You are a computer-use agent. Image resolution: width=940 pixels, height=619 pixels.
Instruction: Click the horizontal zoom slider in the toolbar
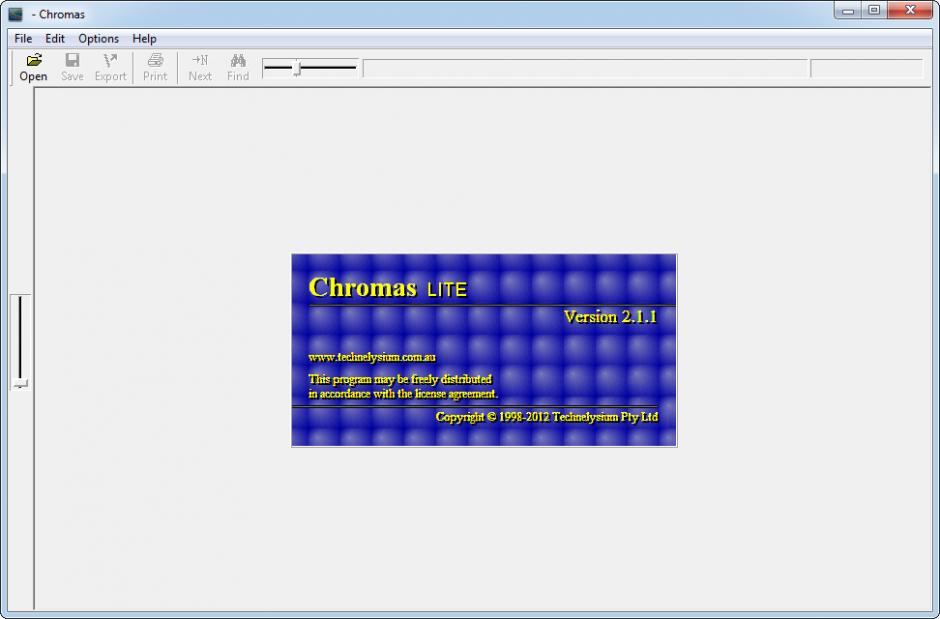coord(297,68)
